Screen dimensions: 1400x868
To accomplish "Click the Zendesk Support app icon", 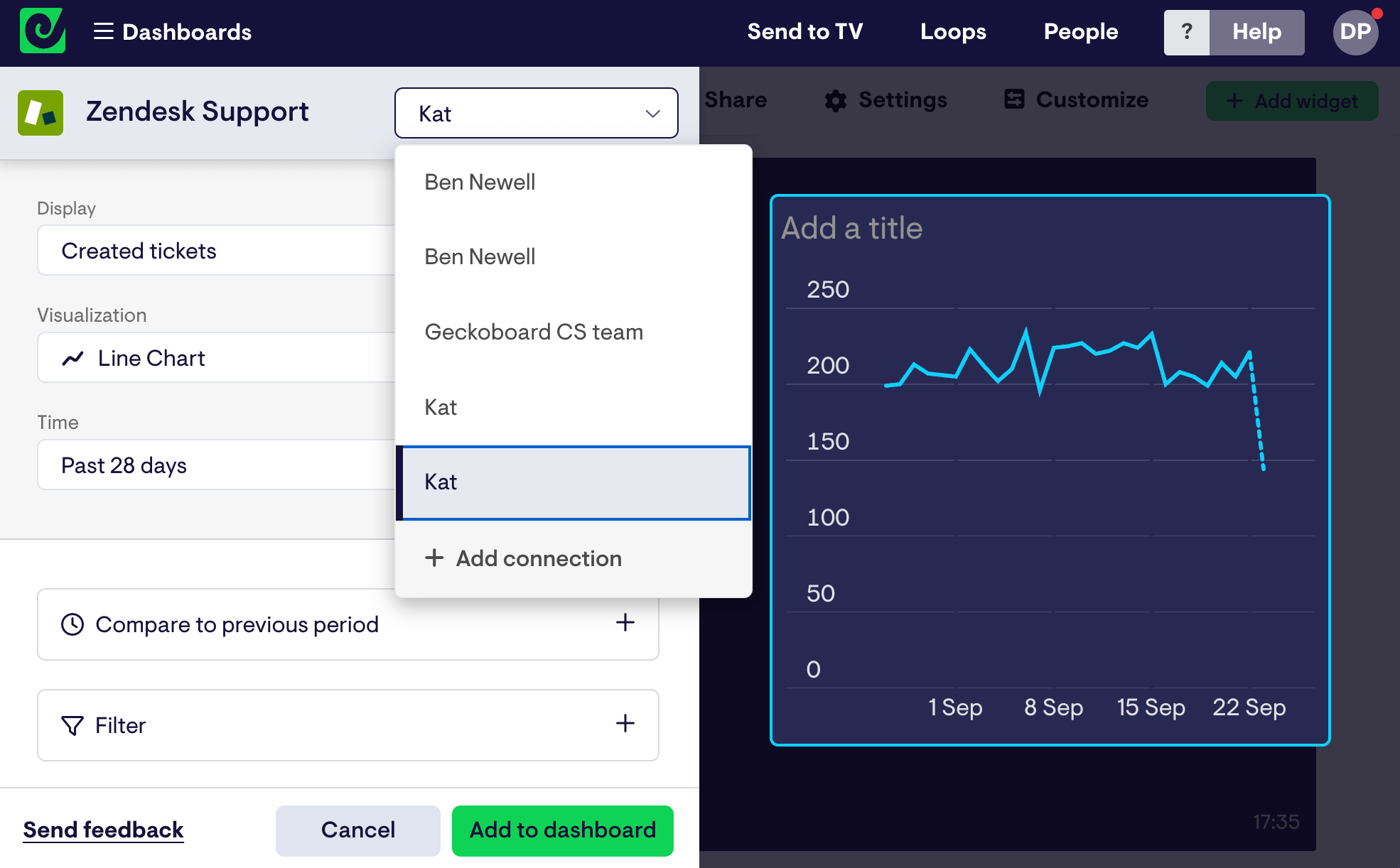I will click(41, 112).
